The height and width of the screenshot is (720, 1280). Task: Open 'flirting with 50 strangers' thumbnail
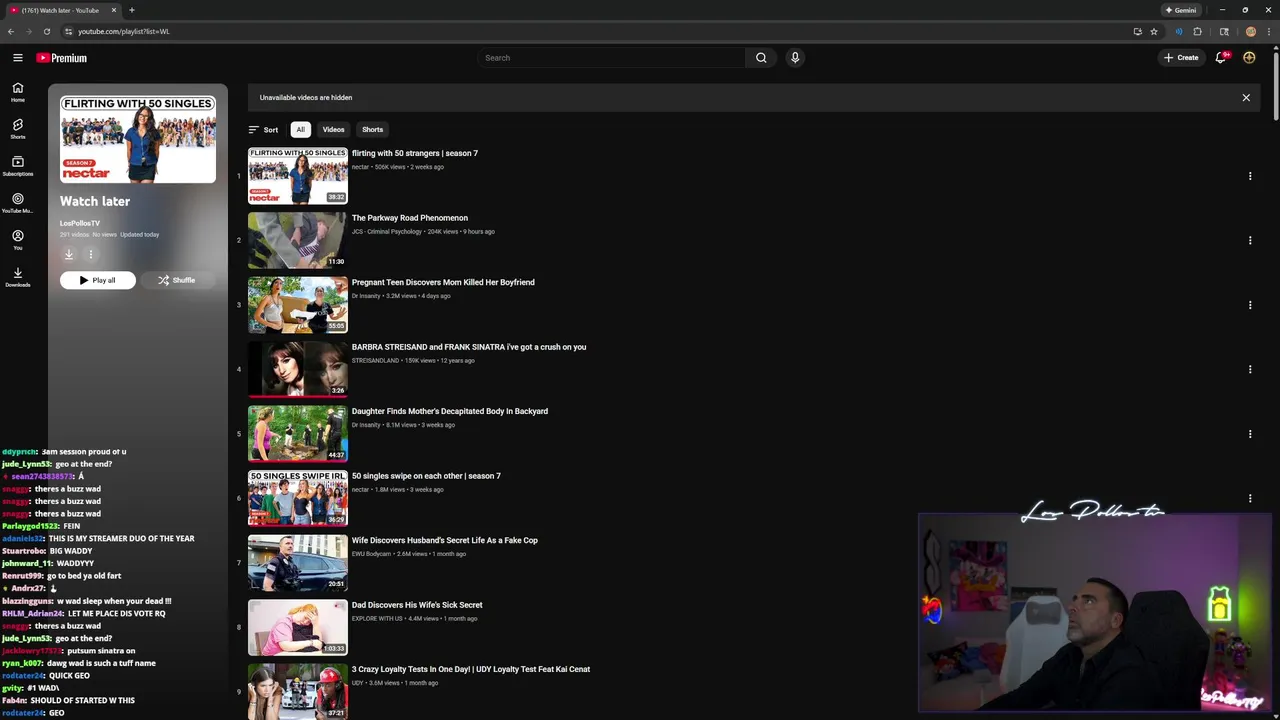click(x=298, y=176)
